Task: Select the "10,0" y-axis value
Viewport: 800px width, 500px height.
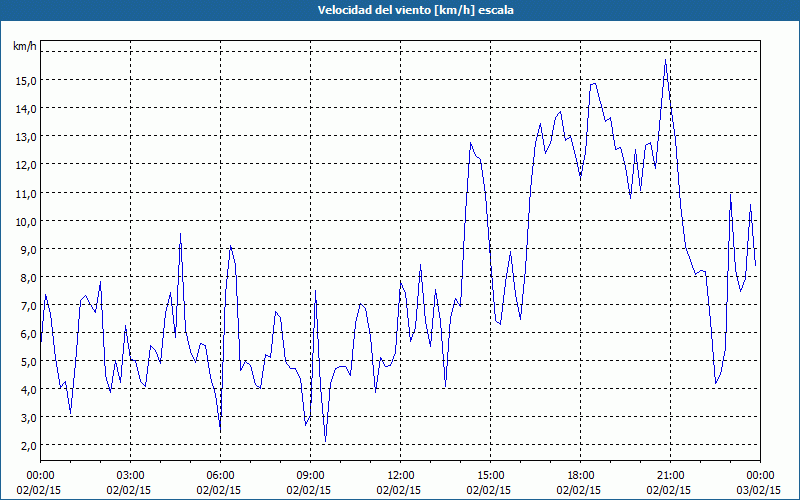Action: (27, 221)
